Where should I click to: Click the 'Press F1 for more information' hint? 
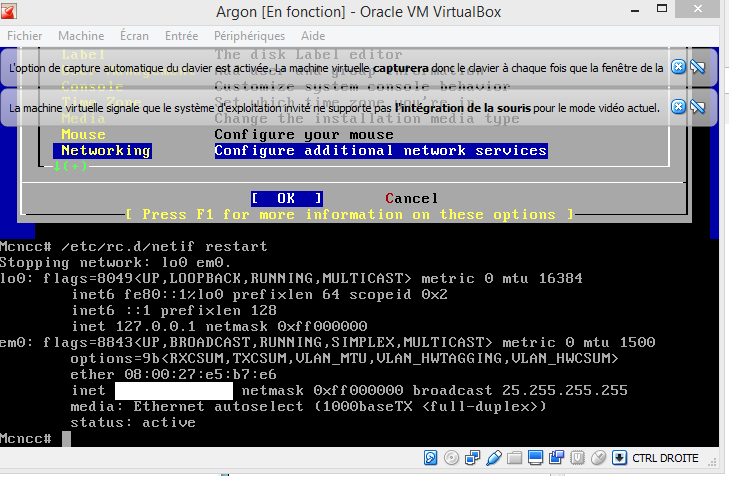(x=350, y=214)
